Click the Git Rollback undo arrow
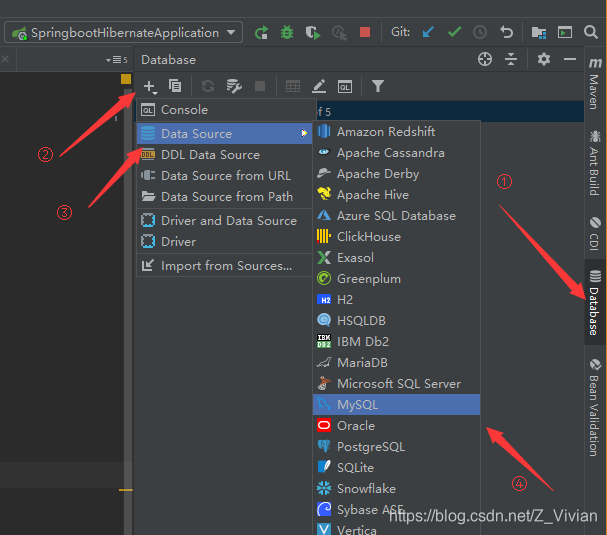This screenshot has width=607, height=535. pos(506,32)
